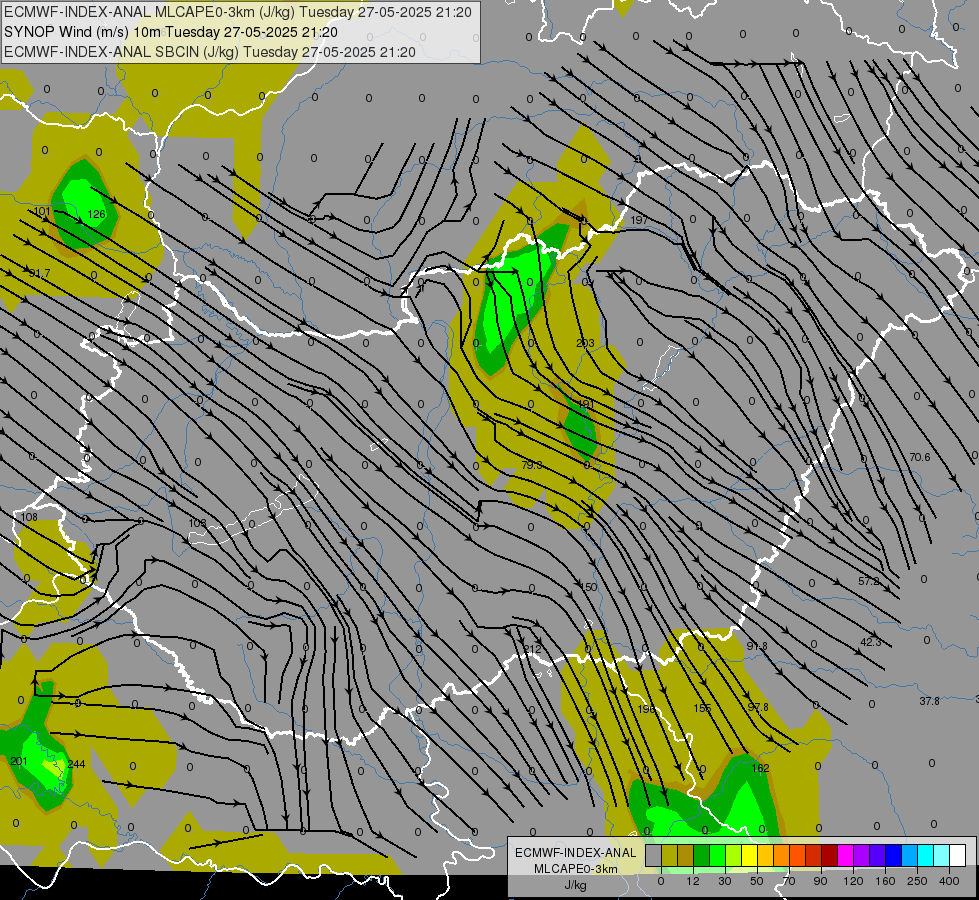
Task: Pick the maroon dark red legend swatch
Action: (x=829, y=855)
